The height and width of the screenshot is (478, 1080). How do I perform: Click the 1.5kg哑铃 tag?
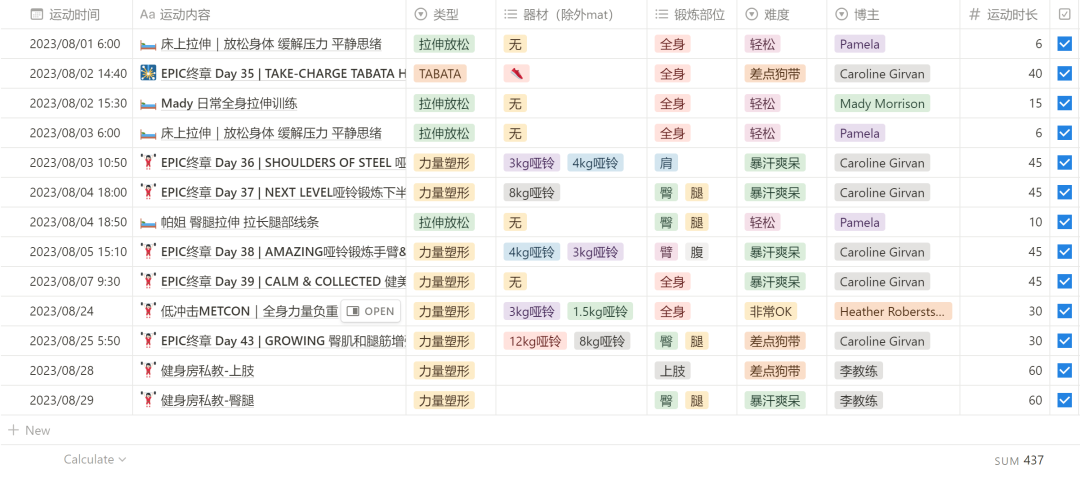click(600, 311)
